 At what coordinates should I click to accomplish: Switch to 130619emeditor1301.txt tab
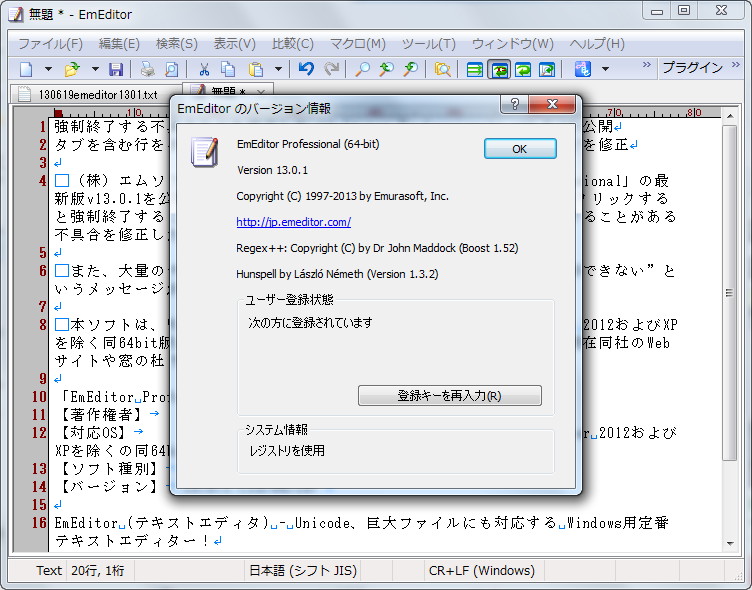pos(95,94)
